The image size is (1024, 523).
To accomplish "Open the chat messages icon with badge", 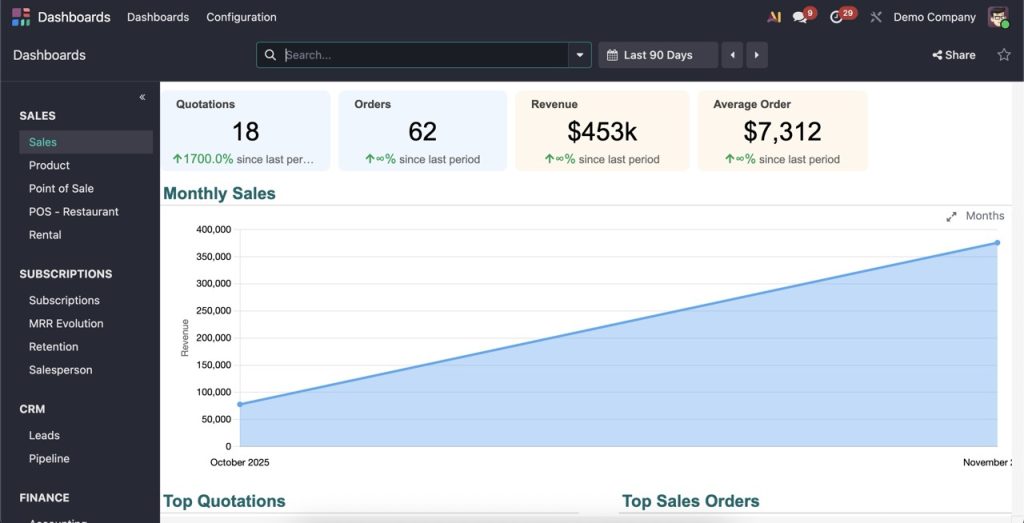I will (x=800, y=17).
